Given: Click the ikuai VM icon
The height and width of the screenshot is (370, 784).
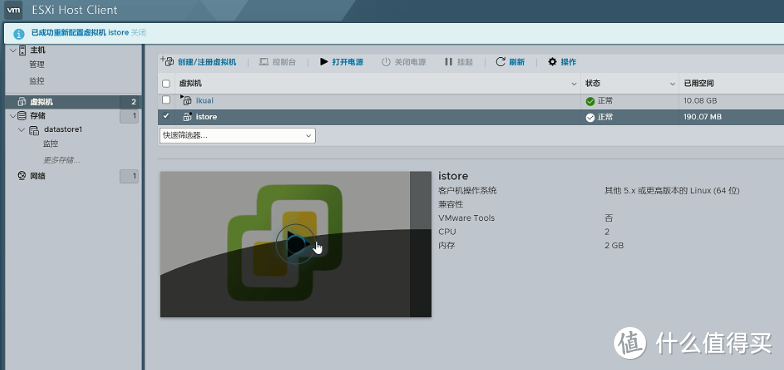Looking at the screenshot, I should [186, 100].
